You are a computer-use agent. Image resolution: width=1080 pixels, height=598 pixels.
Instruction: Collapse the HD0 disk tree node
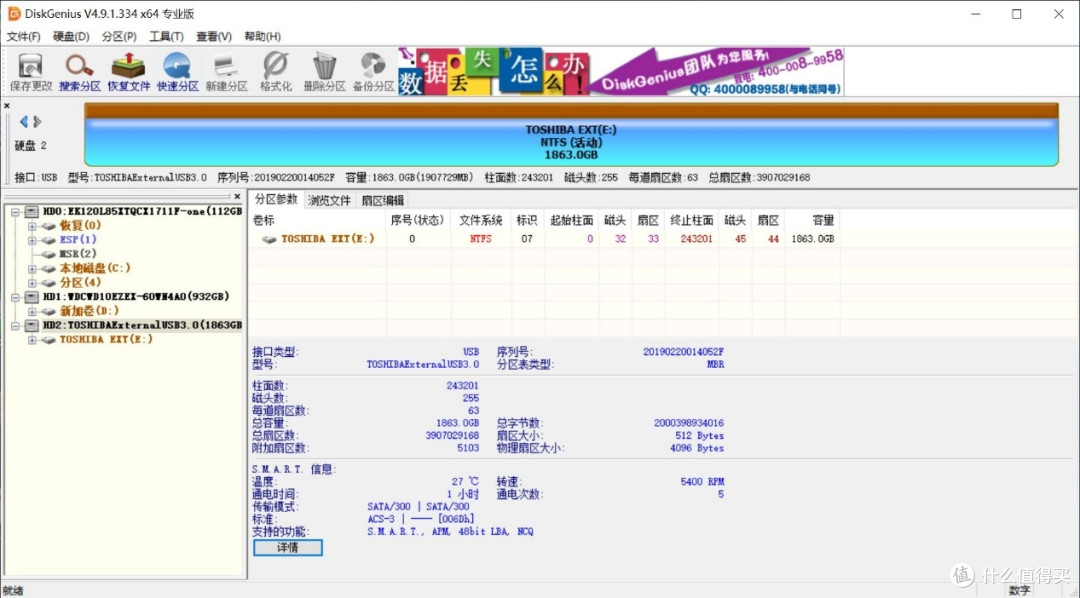(15, 212)
